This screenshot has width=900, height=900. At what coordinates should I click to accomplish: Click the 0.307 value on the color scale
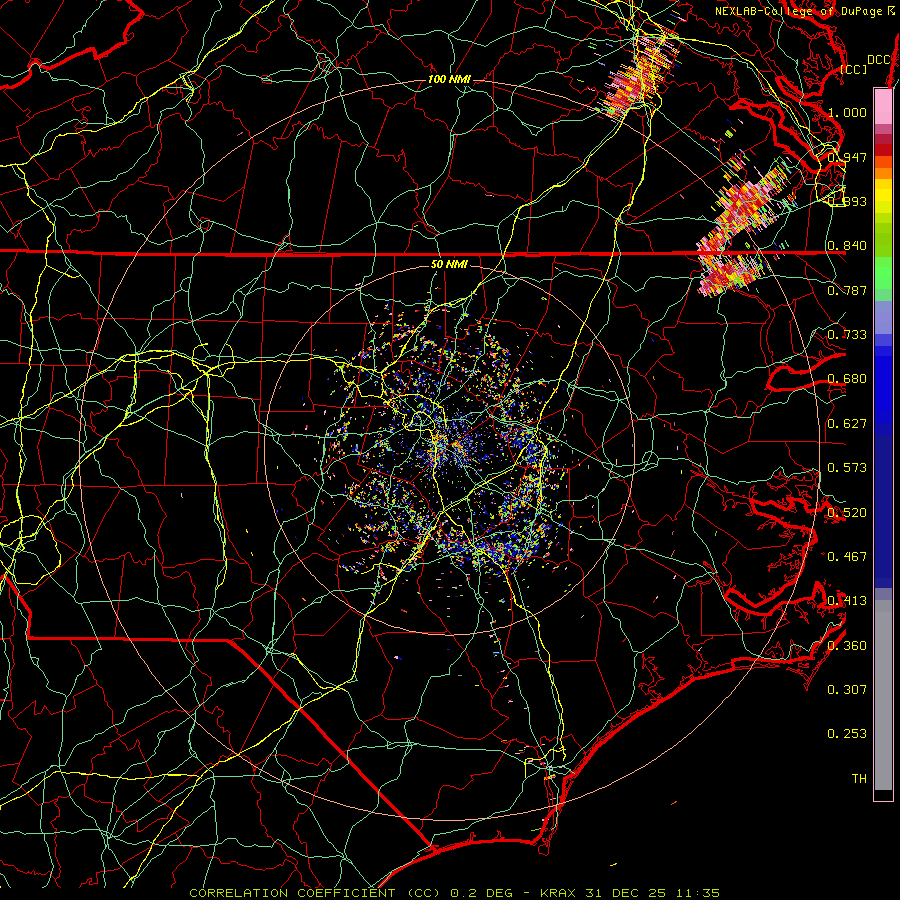(847, 690)
